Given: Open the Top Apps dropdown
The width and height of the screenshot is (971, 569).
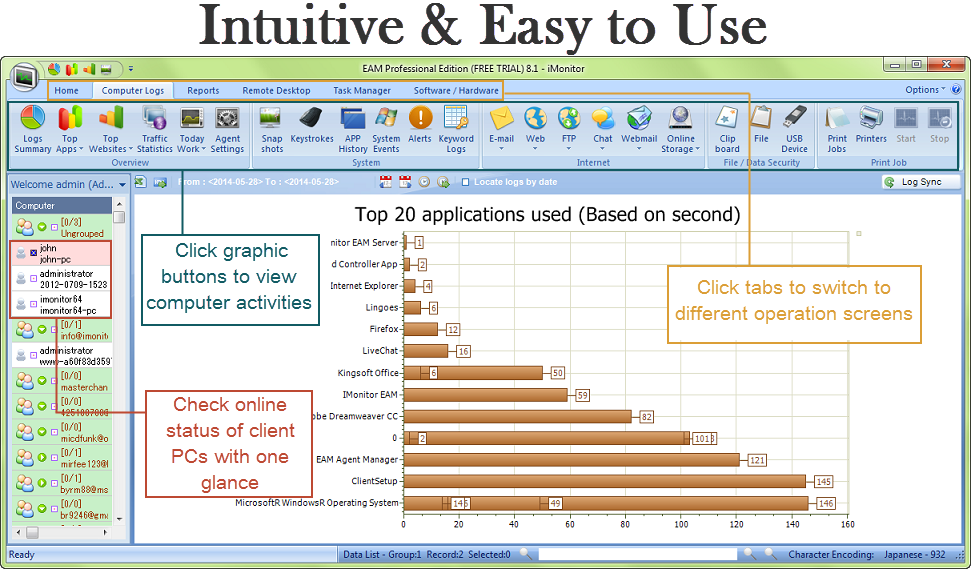Looking at the screenshot, I should point(81,149).
